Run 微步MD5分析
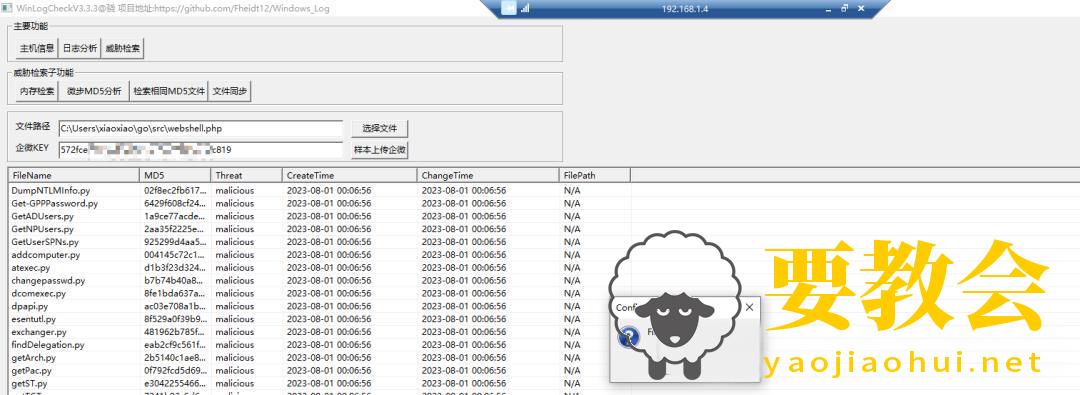 point(94,91)
